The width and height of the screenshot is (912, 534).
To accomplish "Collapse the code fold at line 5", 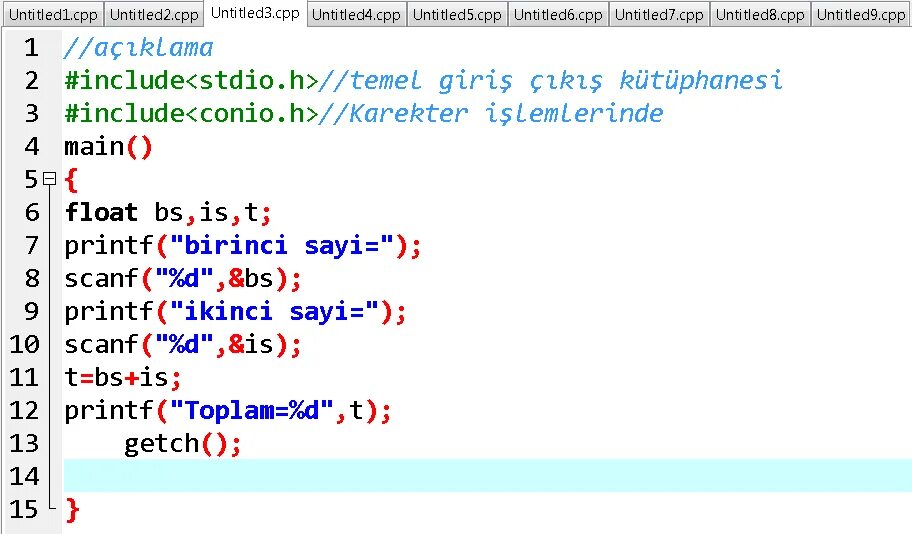I will (50, 179).
